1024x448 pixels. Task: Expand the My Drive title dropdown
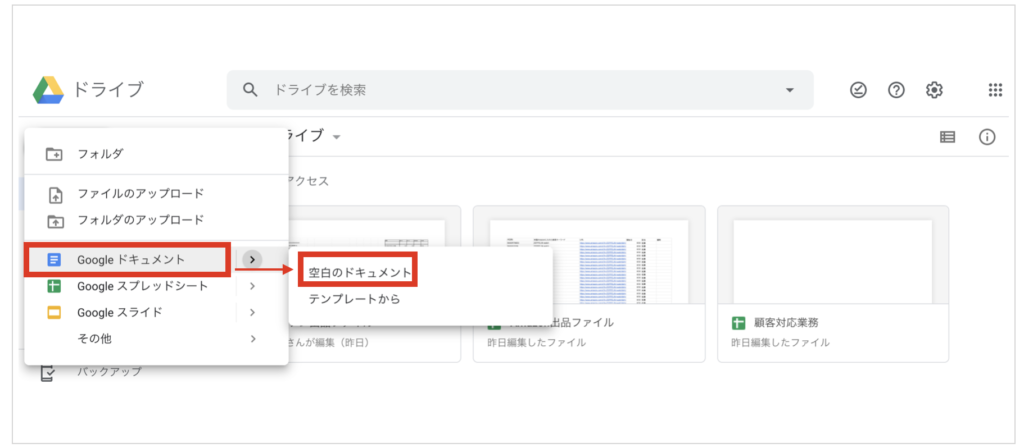(337, 137)
